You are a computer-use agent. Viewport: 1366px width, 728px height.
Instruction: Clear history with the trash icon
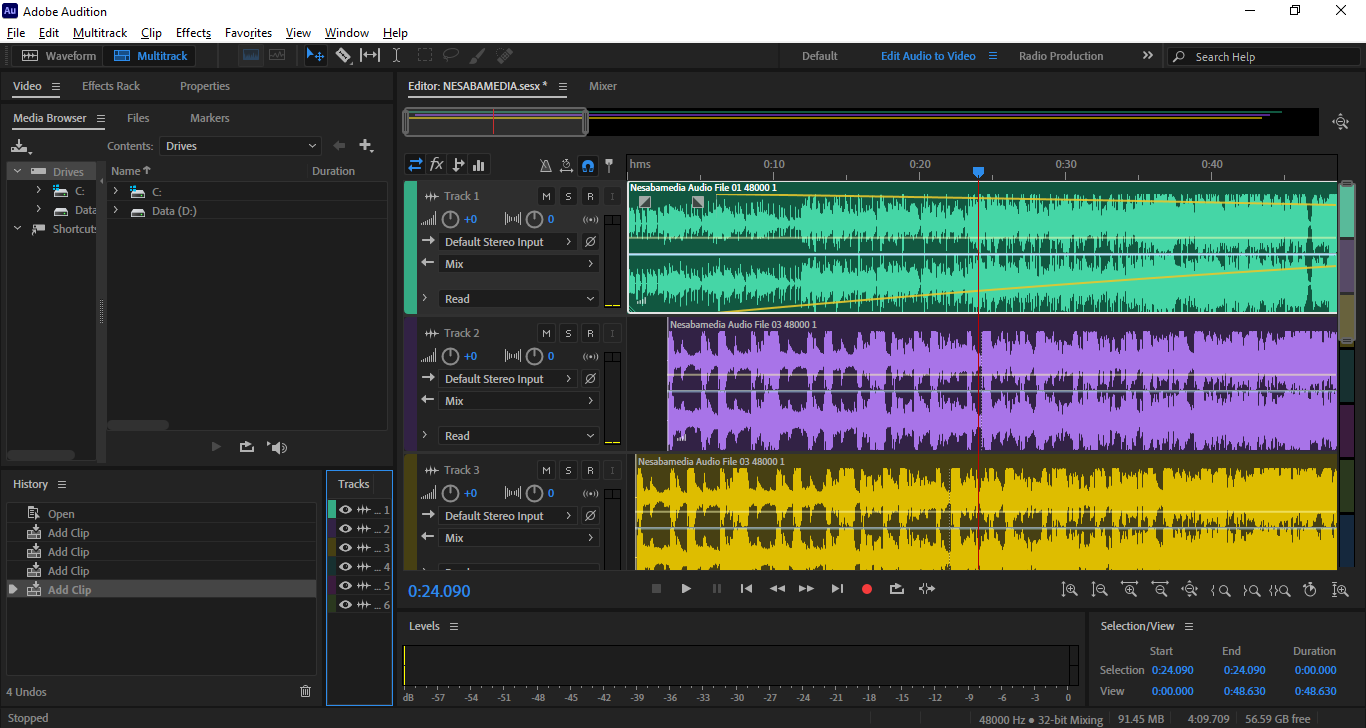point(306,691)
